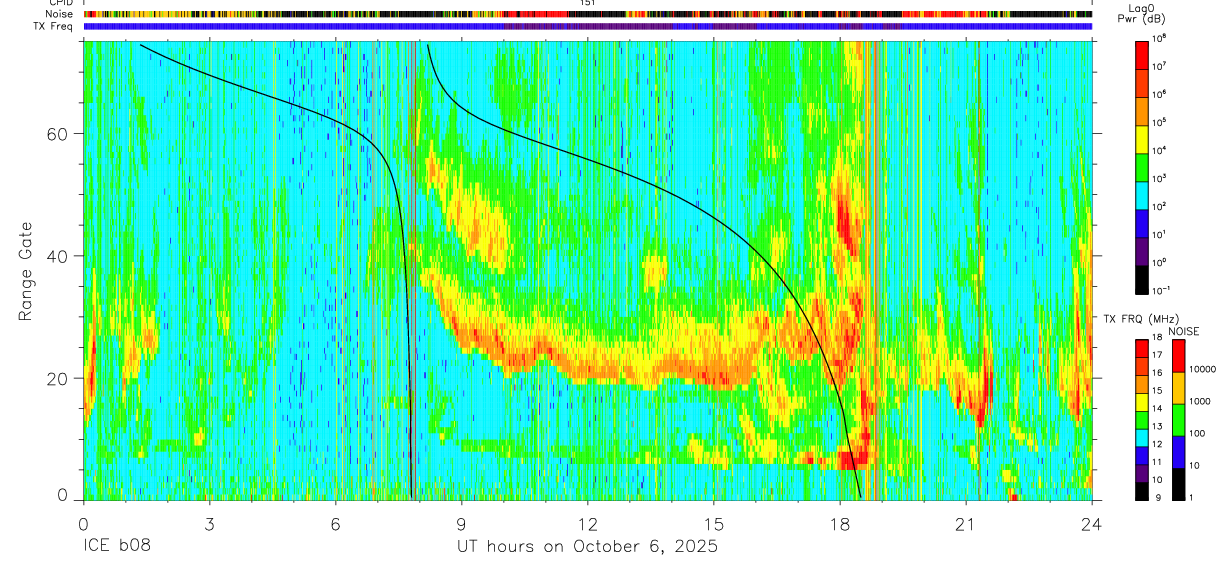Click the 'Range Gate' y-axis label
This screenshot has height=567, width=1228.
pyautogui.click(x=26, y=271)
